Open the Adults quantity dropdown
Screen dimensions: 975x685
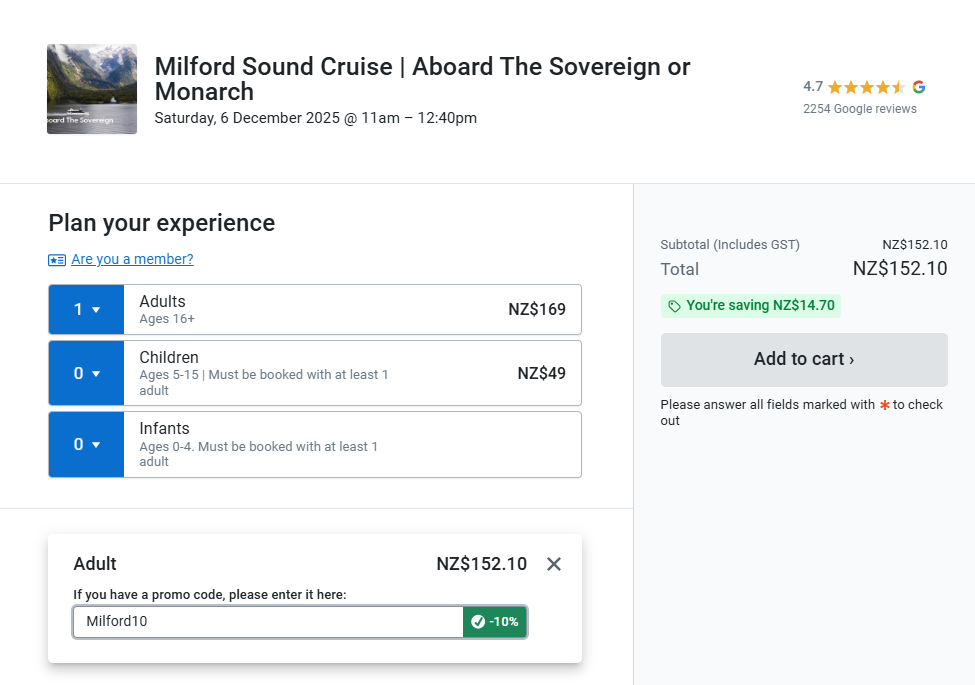pyautogui.click(x=86, y=310)
